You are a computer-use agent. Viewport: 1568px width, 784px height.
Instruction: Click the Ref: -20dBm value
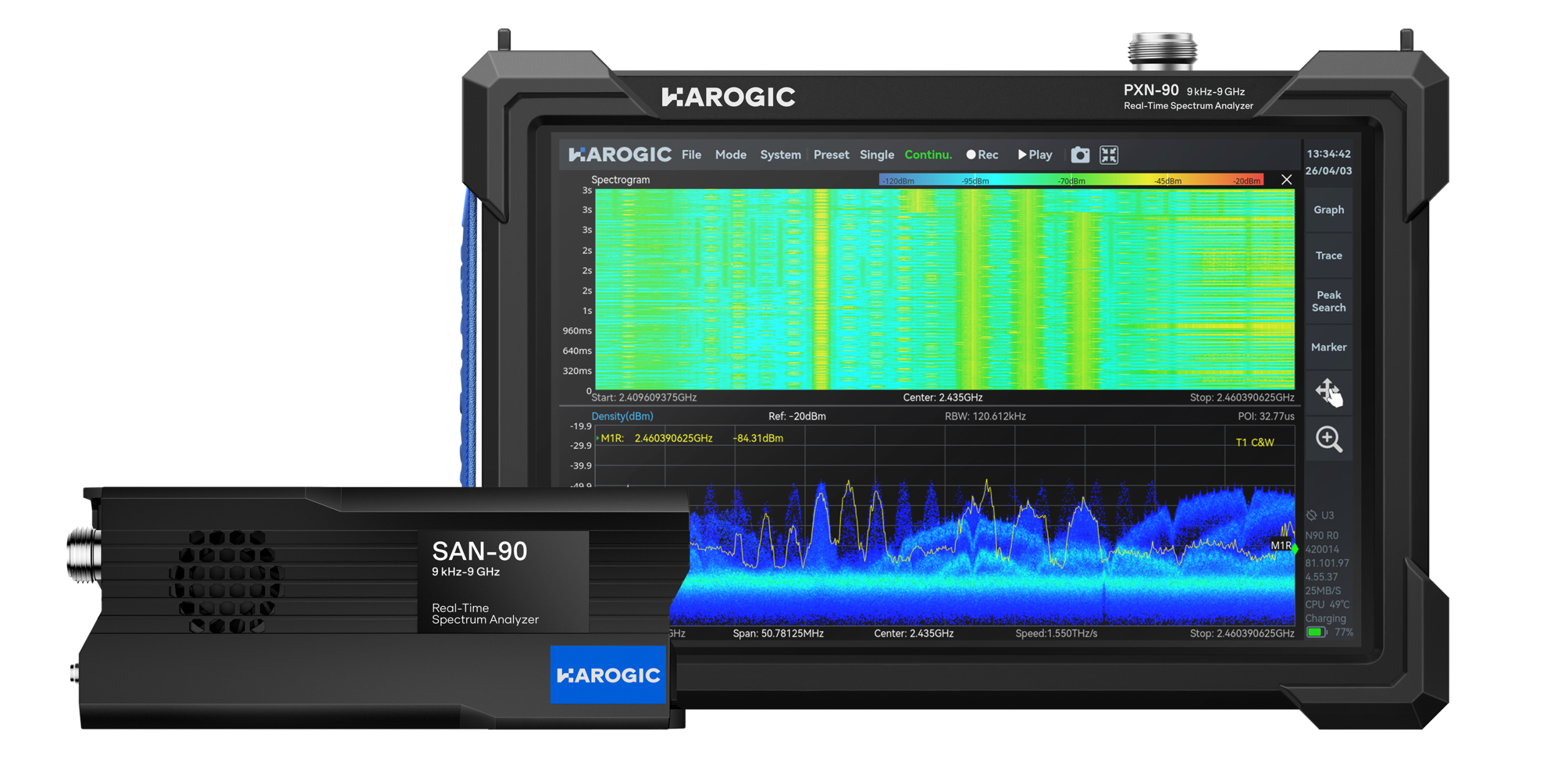796,416
